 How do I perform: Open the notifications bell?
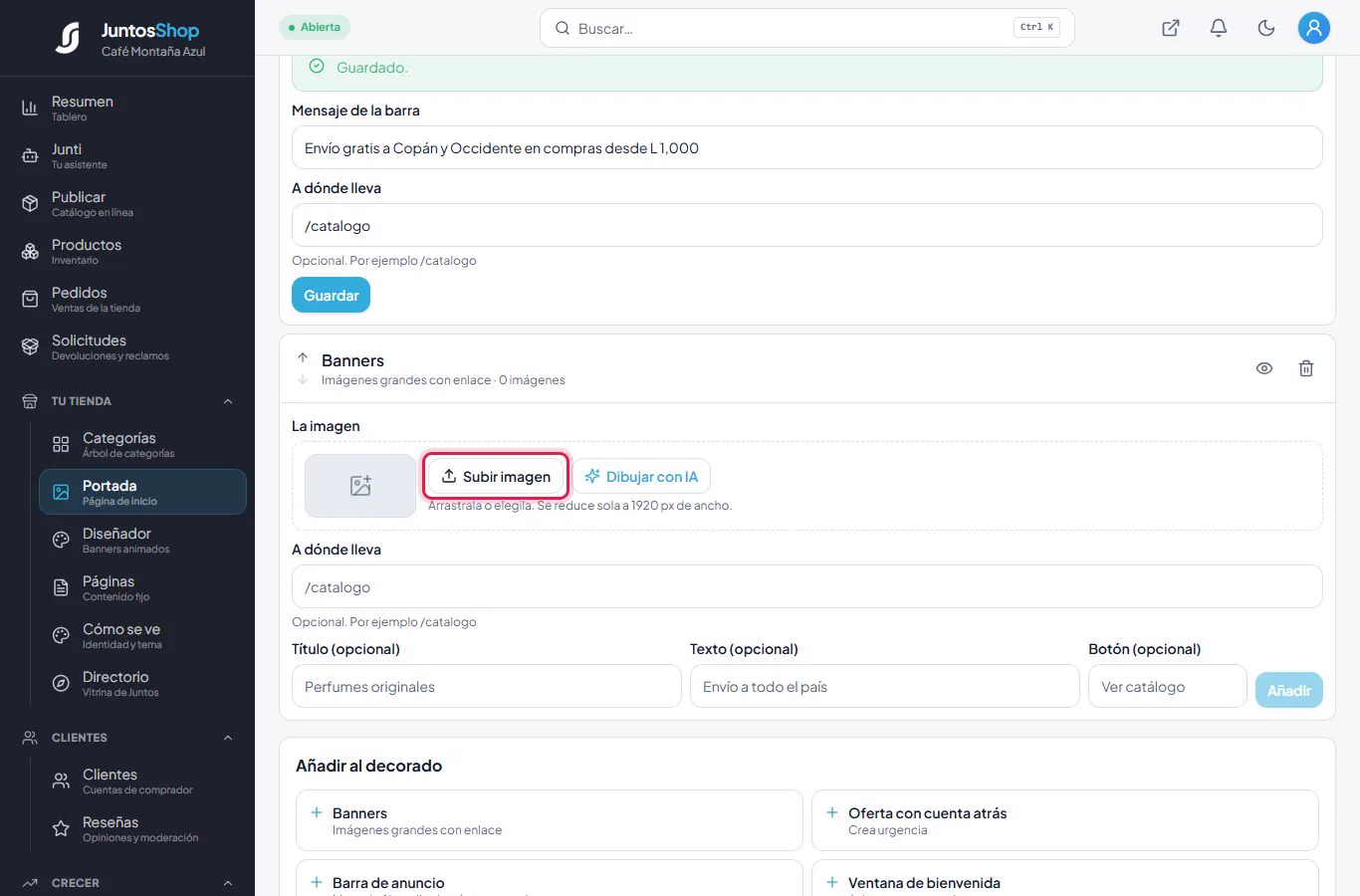tap(1219, 28)
